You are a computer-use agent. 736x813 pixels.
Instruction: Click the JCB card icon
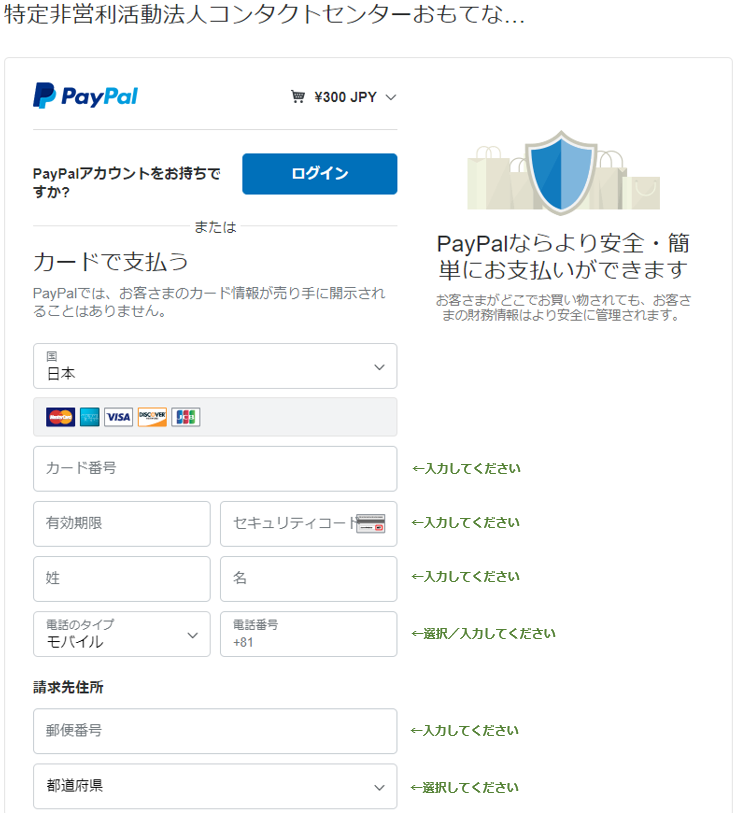coord(186,417)
